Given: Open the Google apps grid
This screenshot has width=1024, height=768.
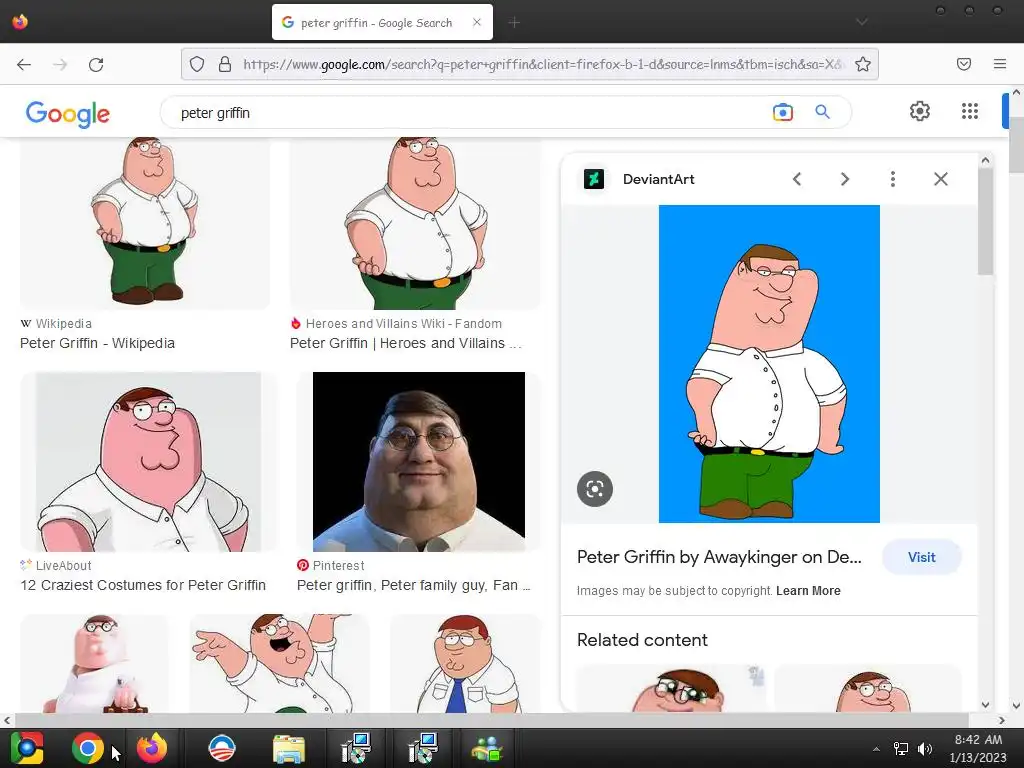Looking at the screenshot, I should coord(970,111).
